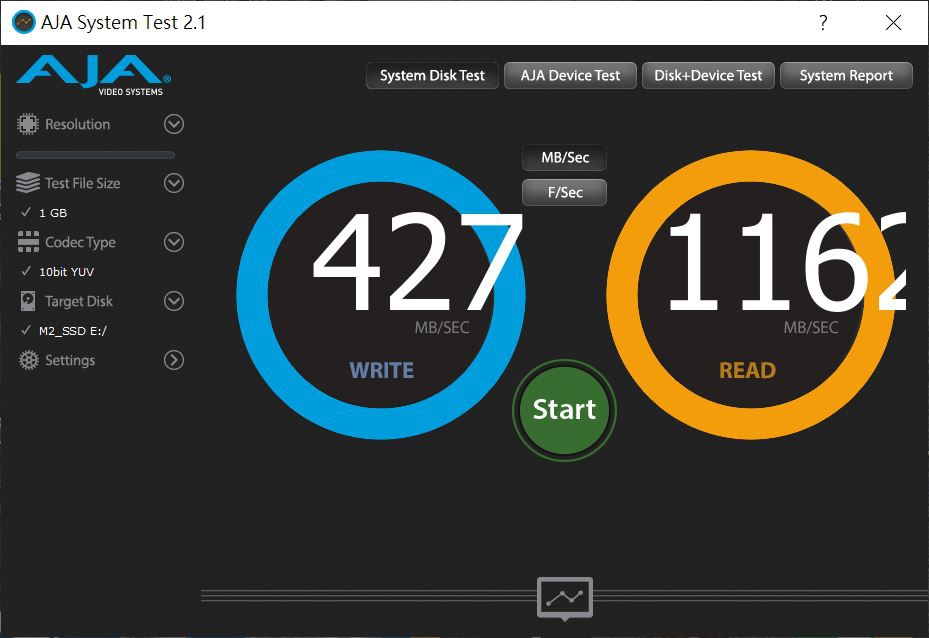The width and height of the screenshot is (929, 638).
Task: Select the checked 1 GB file size
Action: (44, 213)
